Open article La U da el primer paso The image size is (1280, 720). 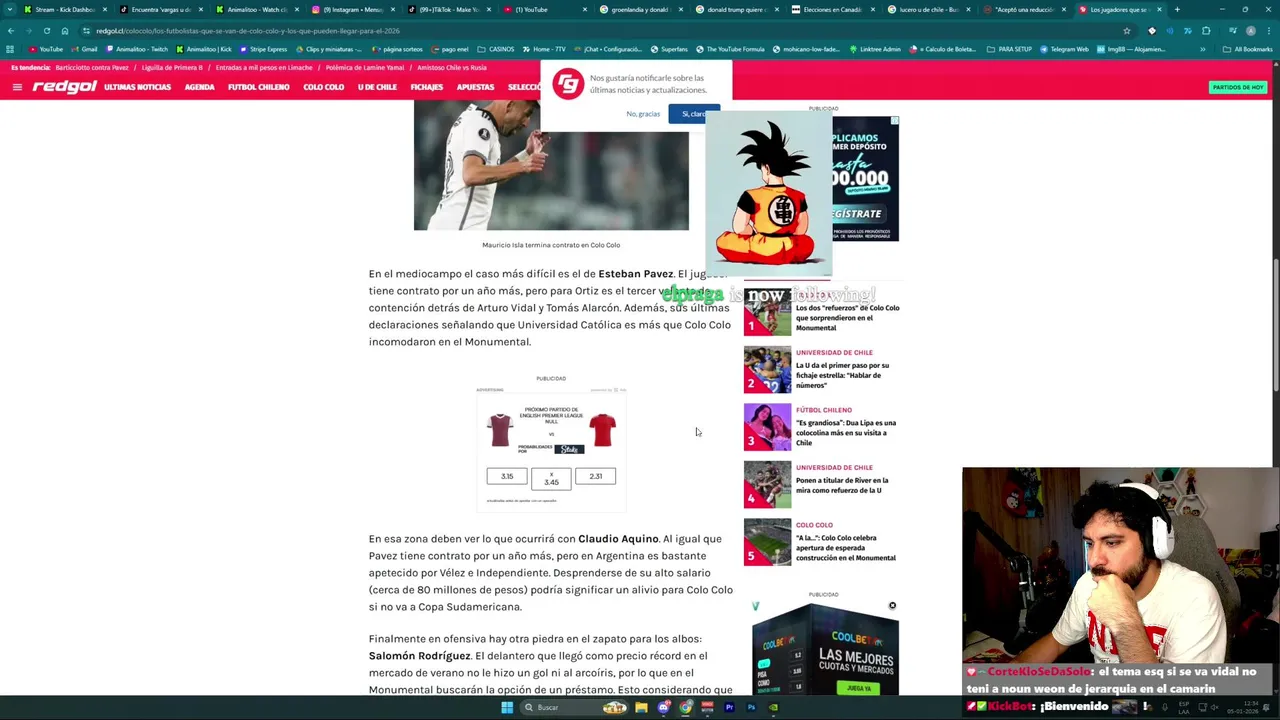(842, 375)
